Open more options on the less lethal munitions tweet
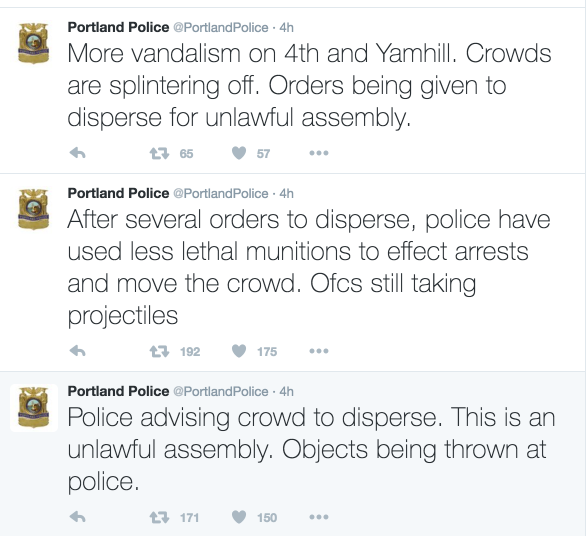Viewport: 586px width, 536px height. (319, 351)
